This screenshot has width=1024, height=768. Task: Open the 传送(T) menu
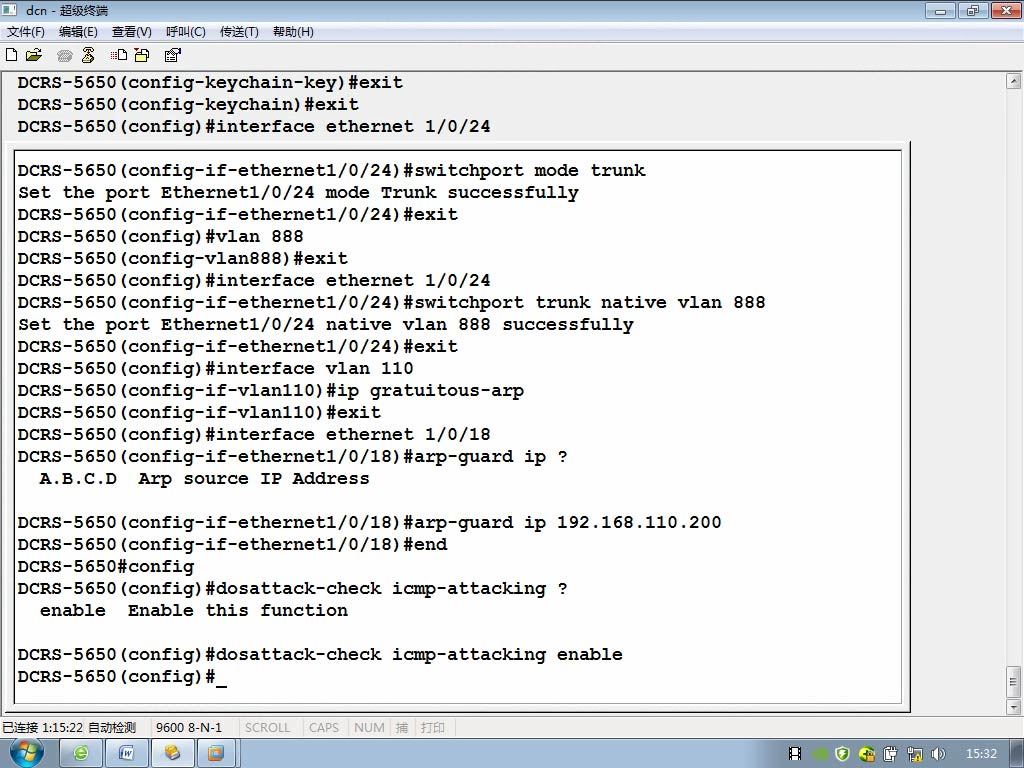239,31
